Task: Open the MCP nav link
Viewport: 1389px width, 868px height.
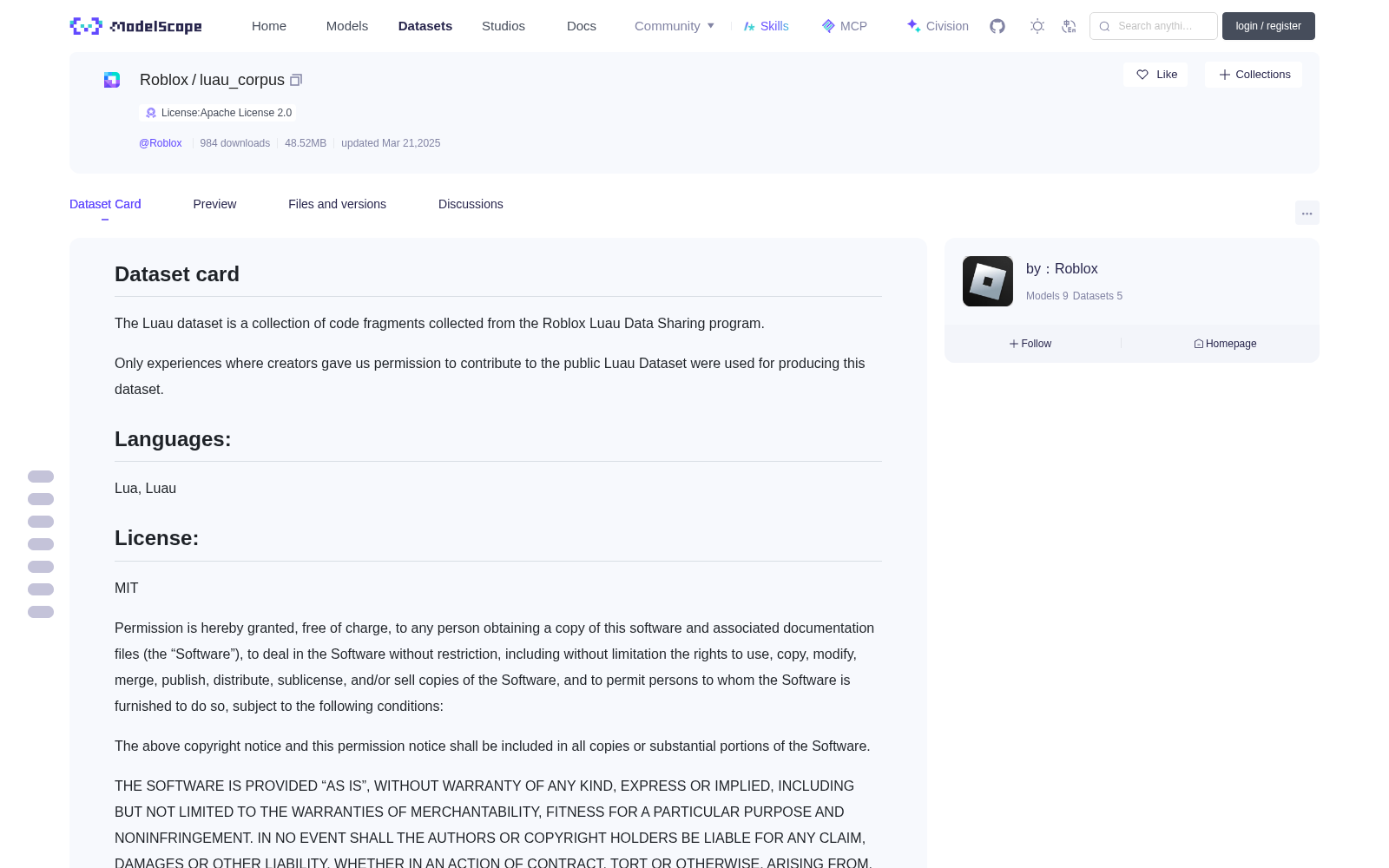Action: pos(844,26)
